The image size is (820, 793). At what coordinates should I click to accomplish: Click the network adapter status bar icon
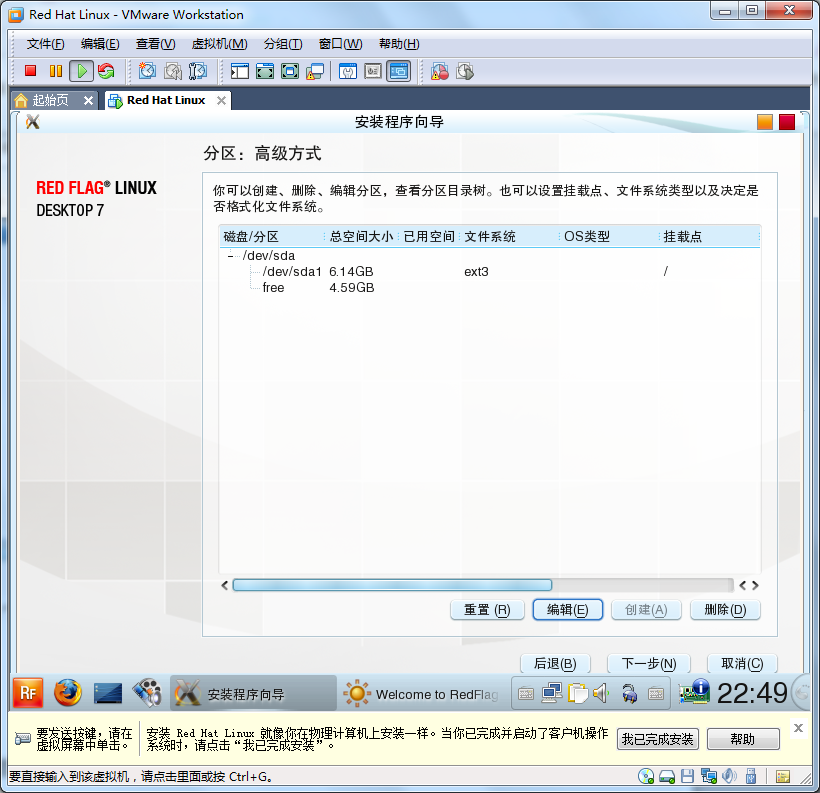(x=709, y=777)
